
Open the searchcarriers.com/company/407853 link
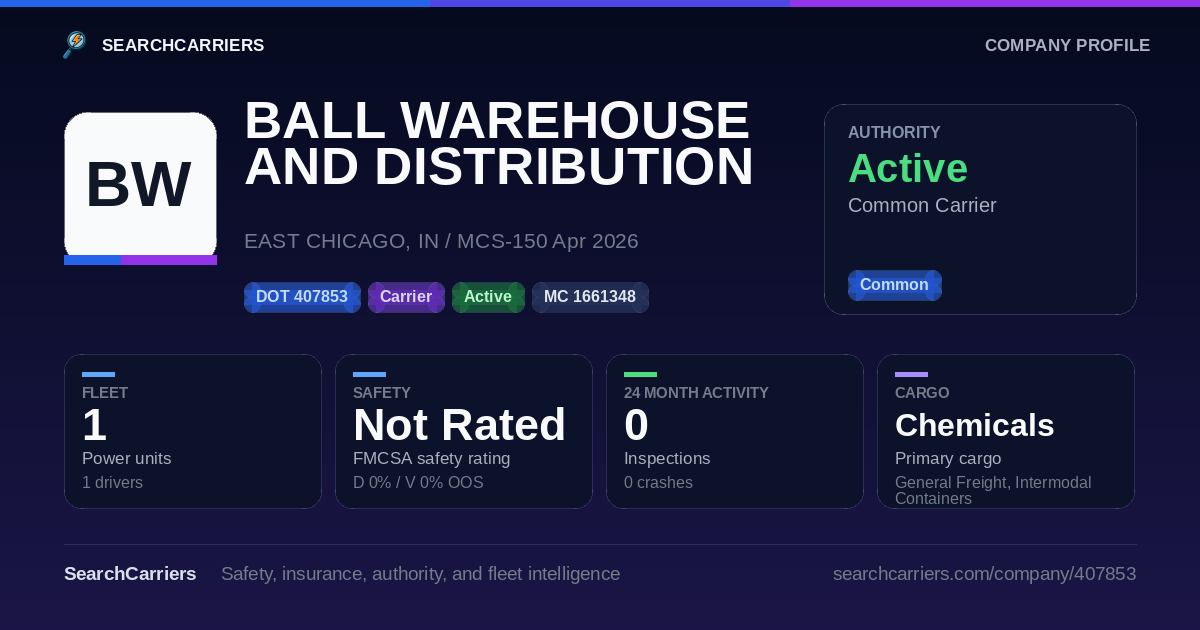[984, 574]
